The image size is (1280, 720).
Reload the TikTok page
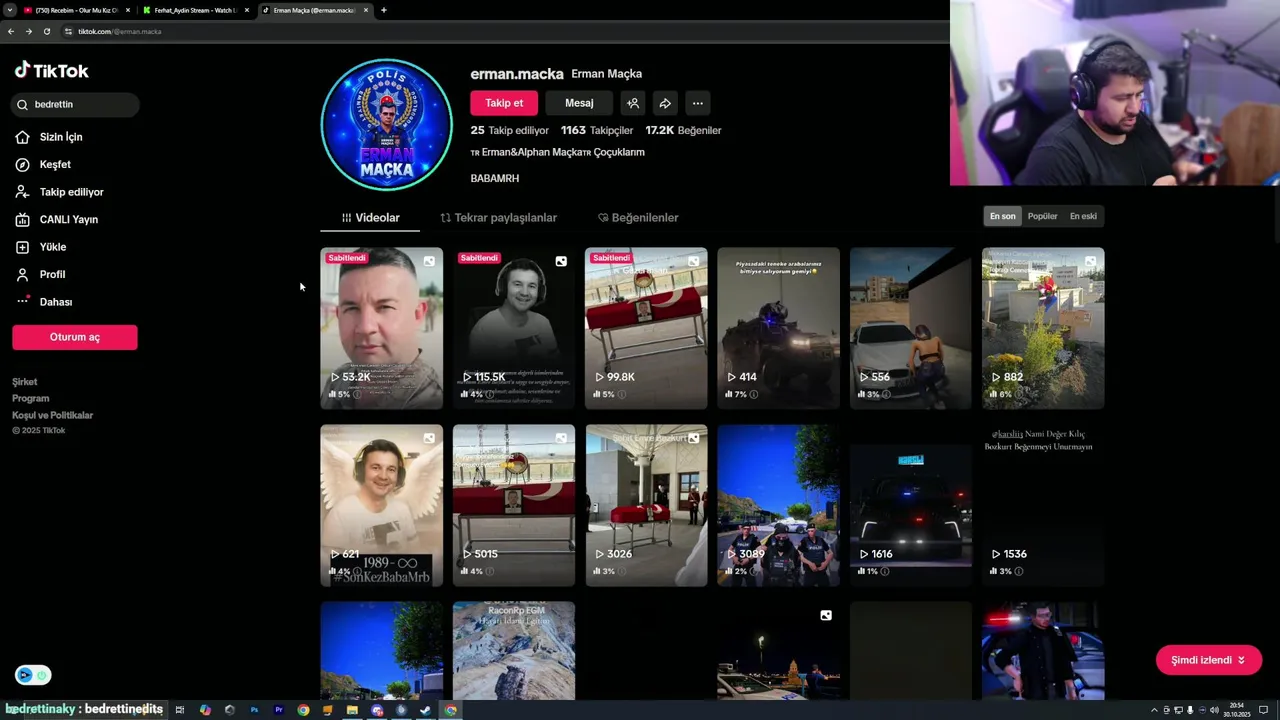click(x=46, y=31)
